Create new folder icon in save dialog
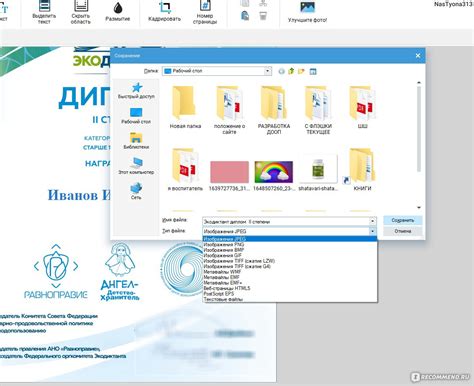This screenshot has height=386, width=474. click(x=301, y=71)
